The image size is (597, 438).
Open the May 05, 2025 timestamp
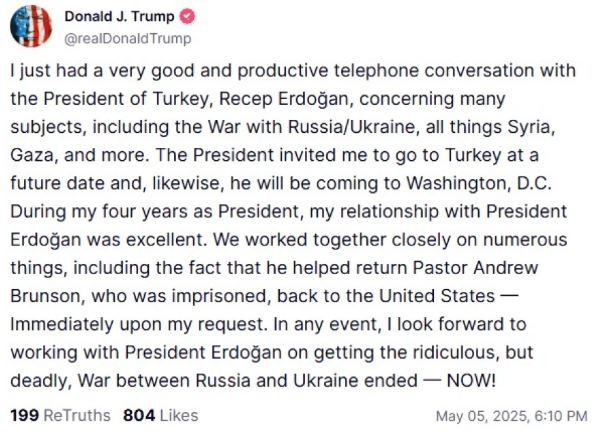[x=511, y=416]
